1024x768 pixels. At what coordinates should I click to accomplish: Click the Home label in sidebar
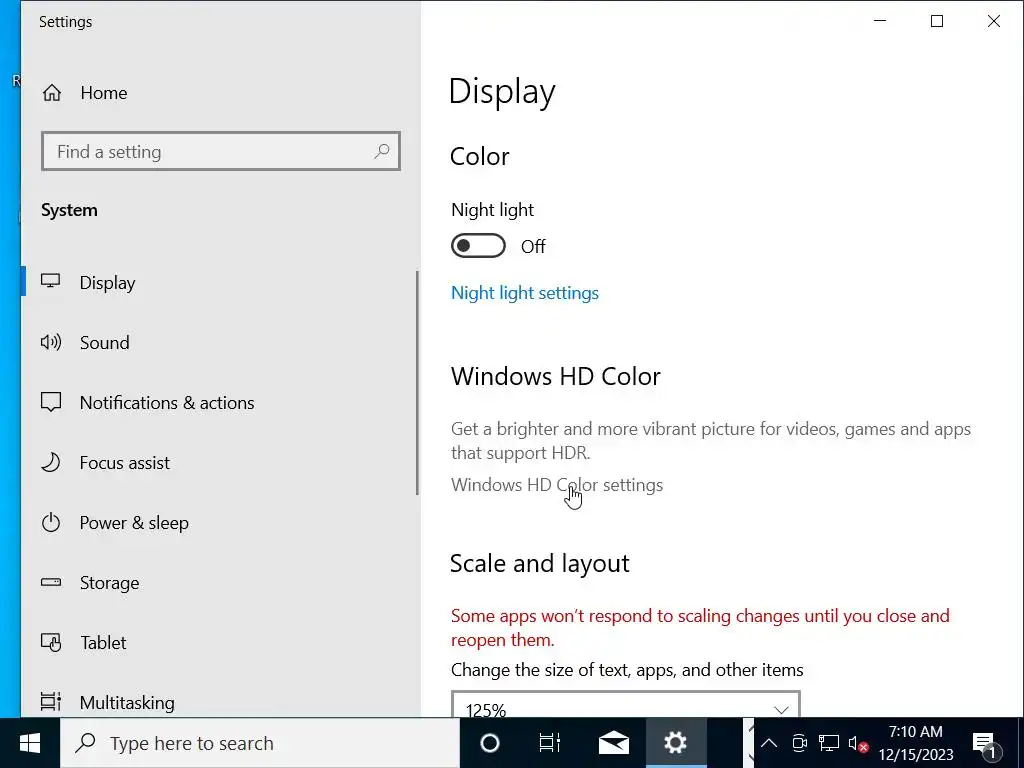(104, 93)
